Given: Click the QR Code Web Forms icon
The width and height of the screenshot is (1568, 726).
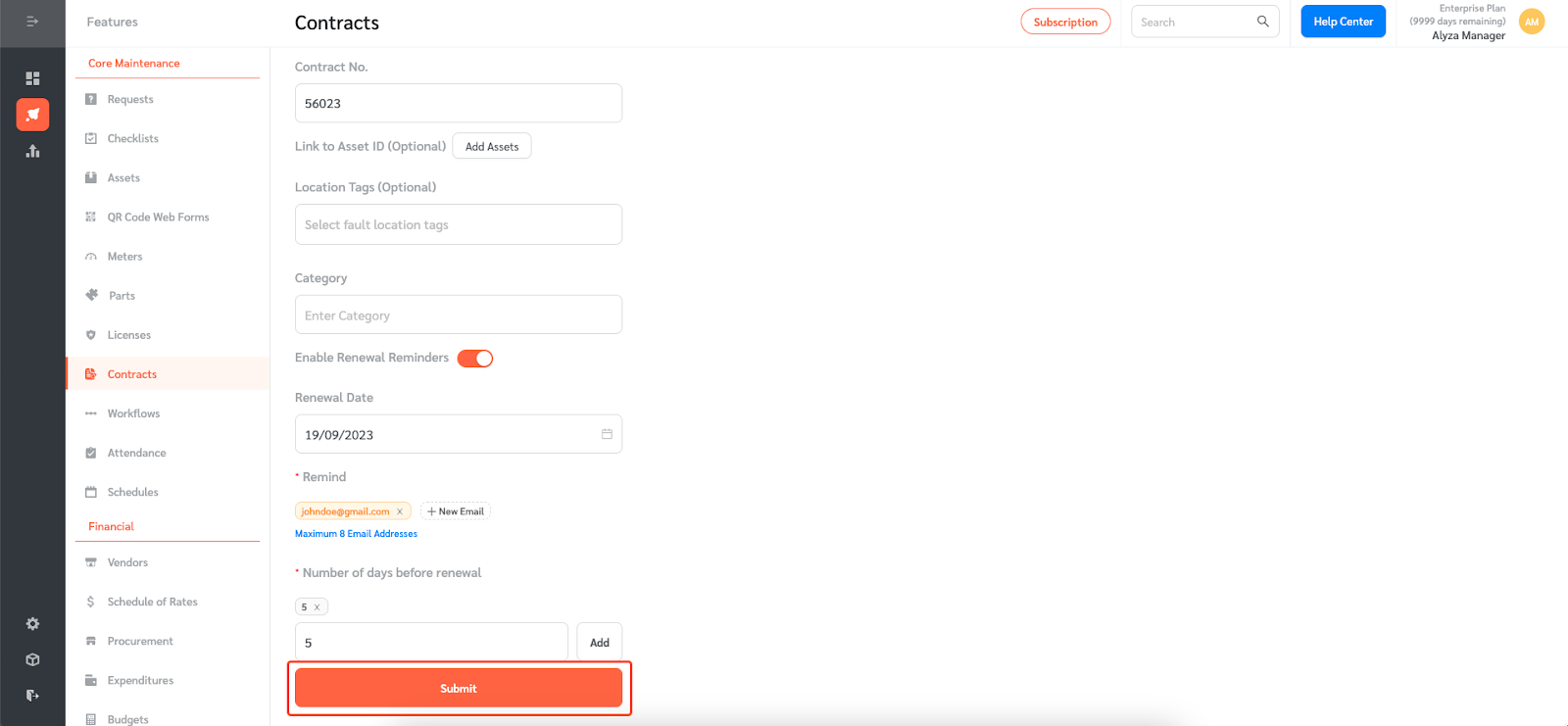Looking at the screenshot, I should [91, 217].
